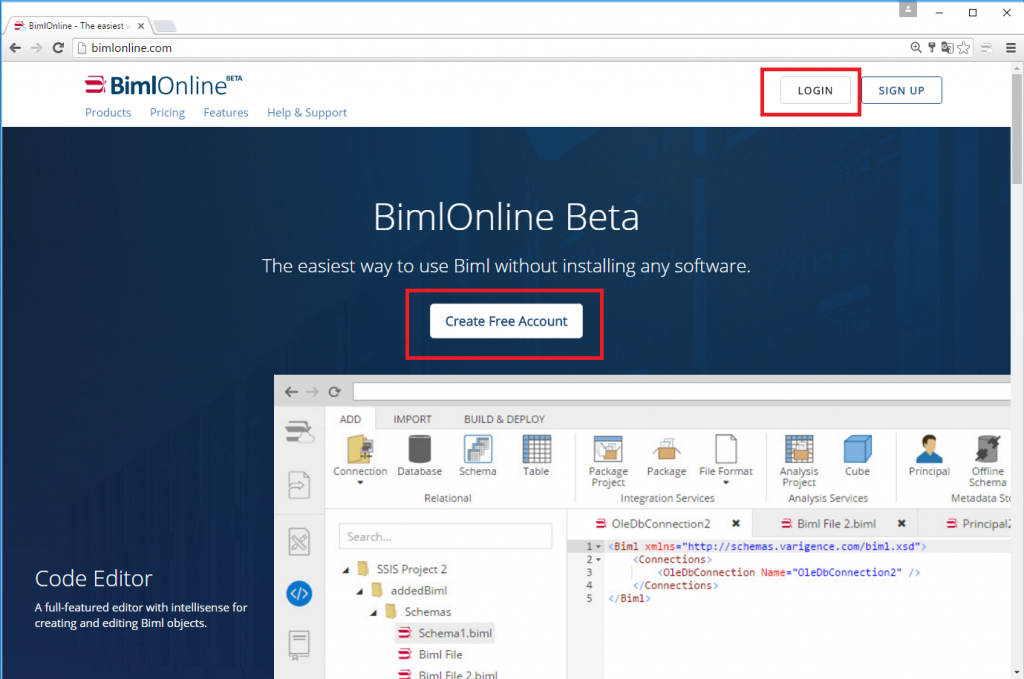
Task: Switch to the BUILD & DEPLOY tab
Action: tap(504, 419)
